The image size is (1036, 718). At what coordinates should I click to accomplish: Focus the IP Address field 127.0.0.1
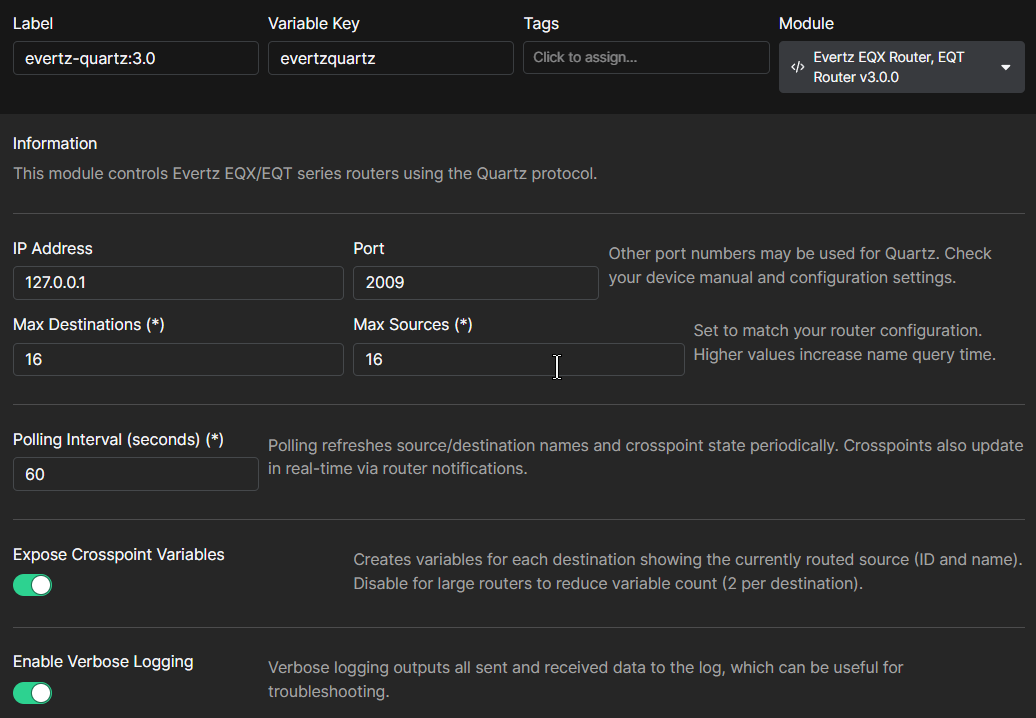pyautogui.click(x=178, y=283)
